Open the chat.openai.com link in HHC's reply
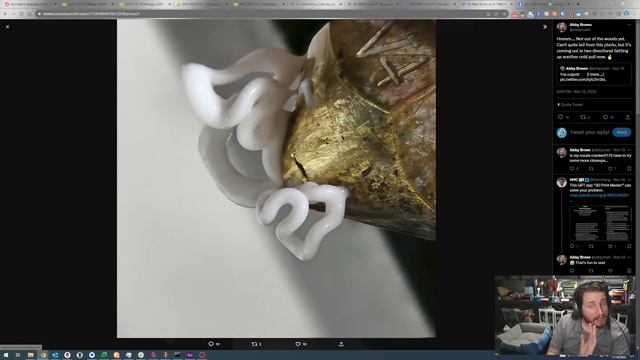Image resolution: width=640 pixels, height=360 pixels. [600, 196]
